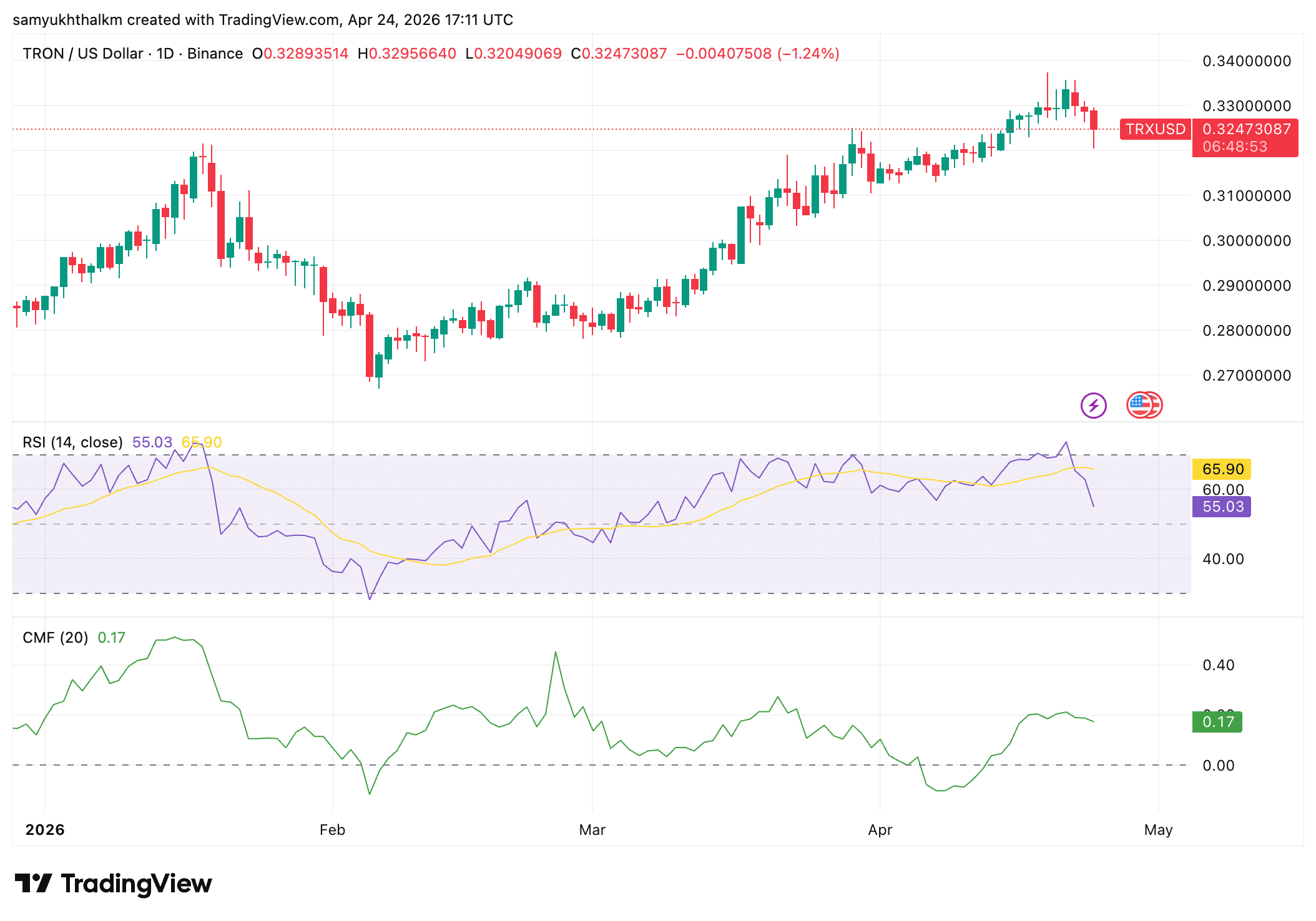
Task: Click the TradingView logo at bottom left
Action: [113, 884]
